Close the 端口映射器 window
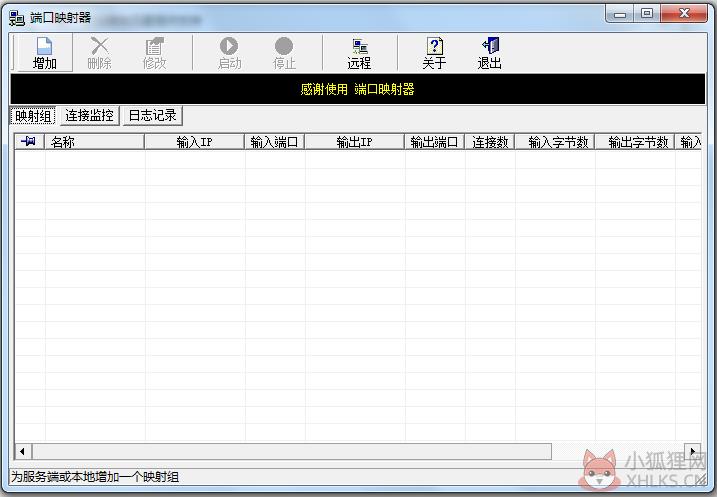 coord(684,14)
